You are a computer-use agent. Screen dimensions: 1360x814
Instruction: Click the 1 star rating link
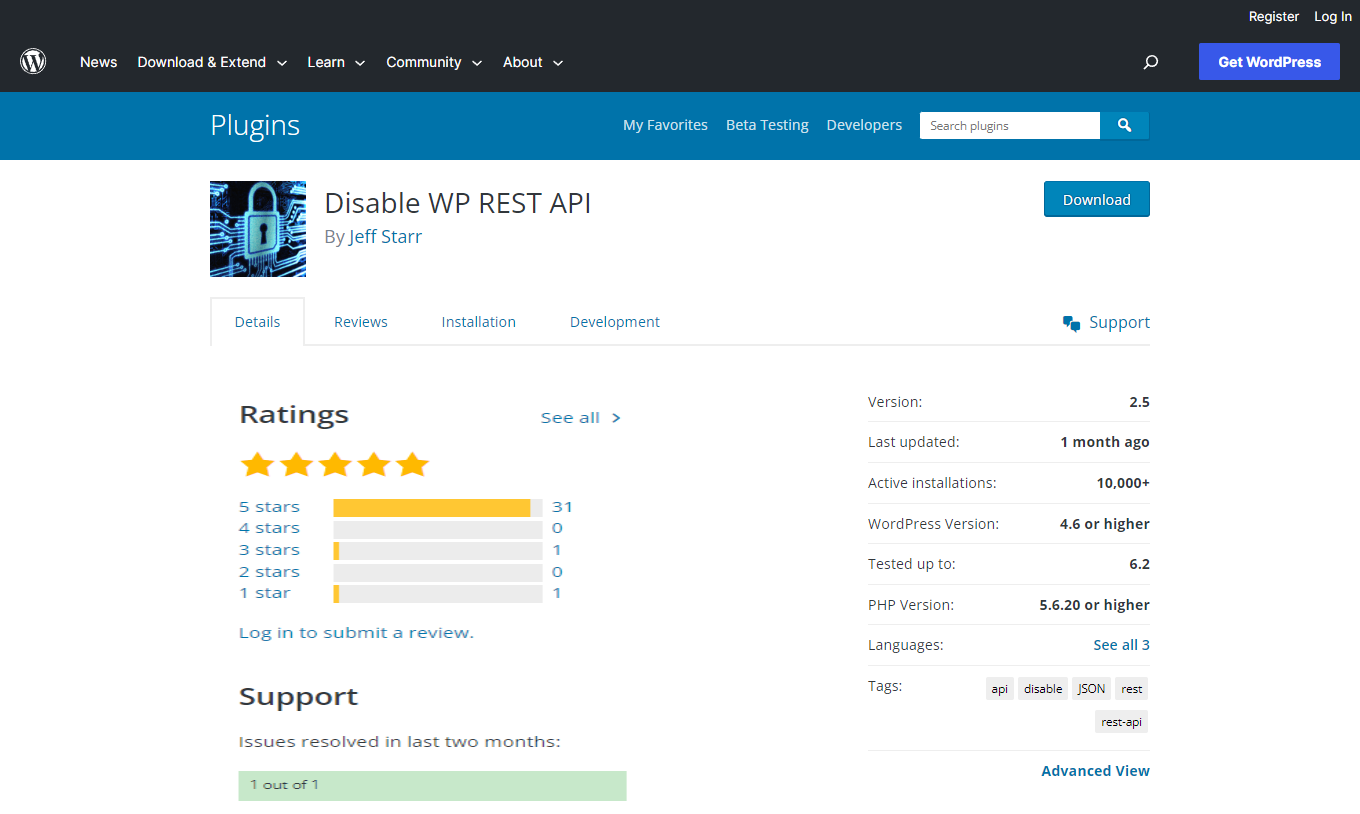(265, 593)
